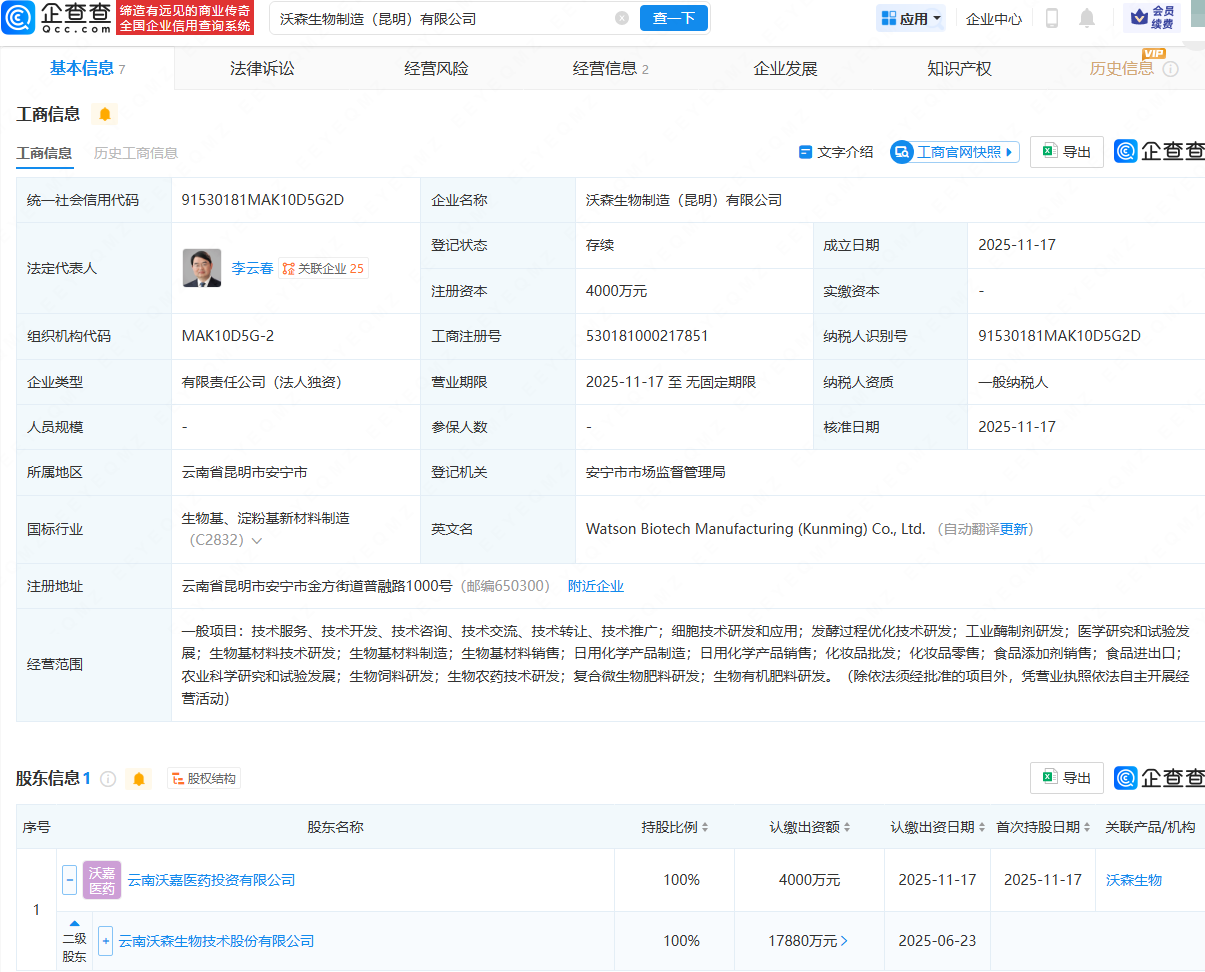Clear the search box with X icon

tap(622, 18)
